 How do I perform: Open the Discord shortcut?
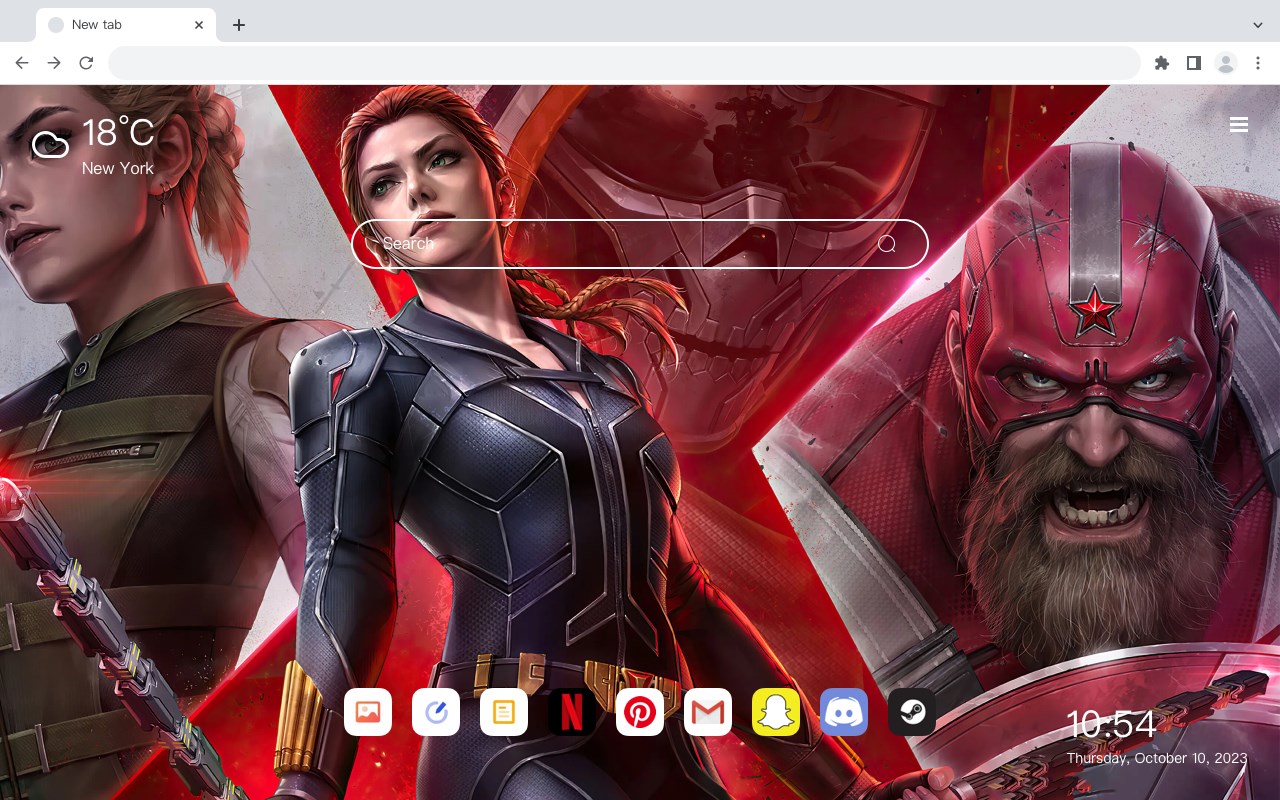tap(844, 712)
